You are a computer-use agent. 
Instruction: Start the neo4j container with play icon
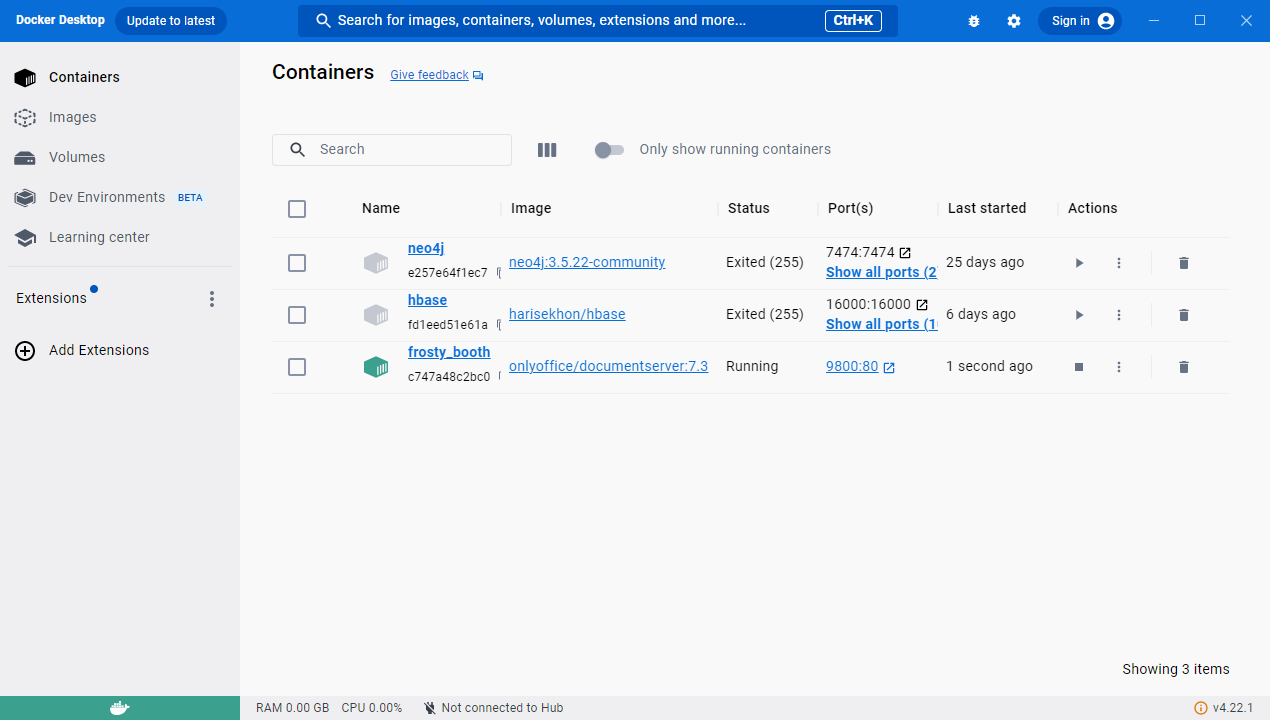(x=1079, y=263)
